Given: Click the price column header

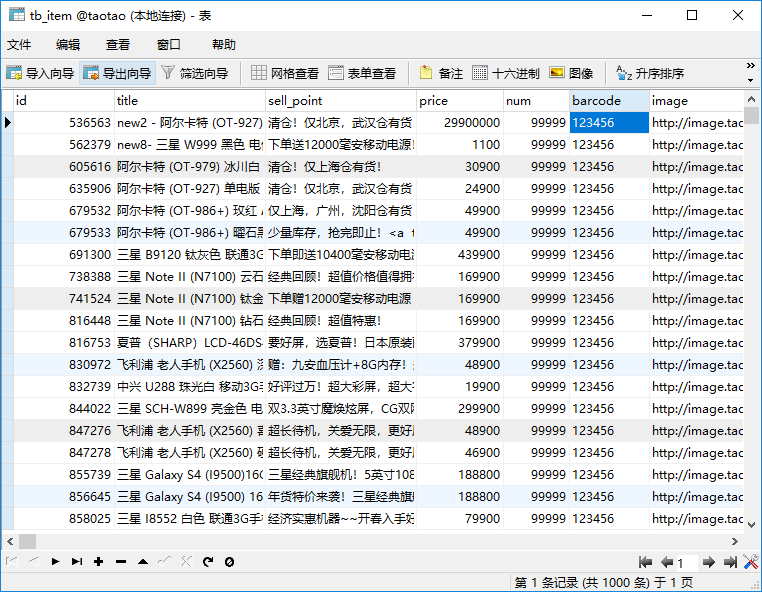Looking at the screenshot, I should [x=460, y=101].
